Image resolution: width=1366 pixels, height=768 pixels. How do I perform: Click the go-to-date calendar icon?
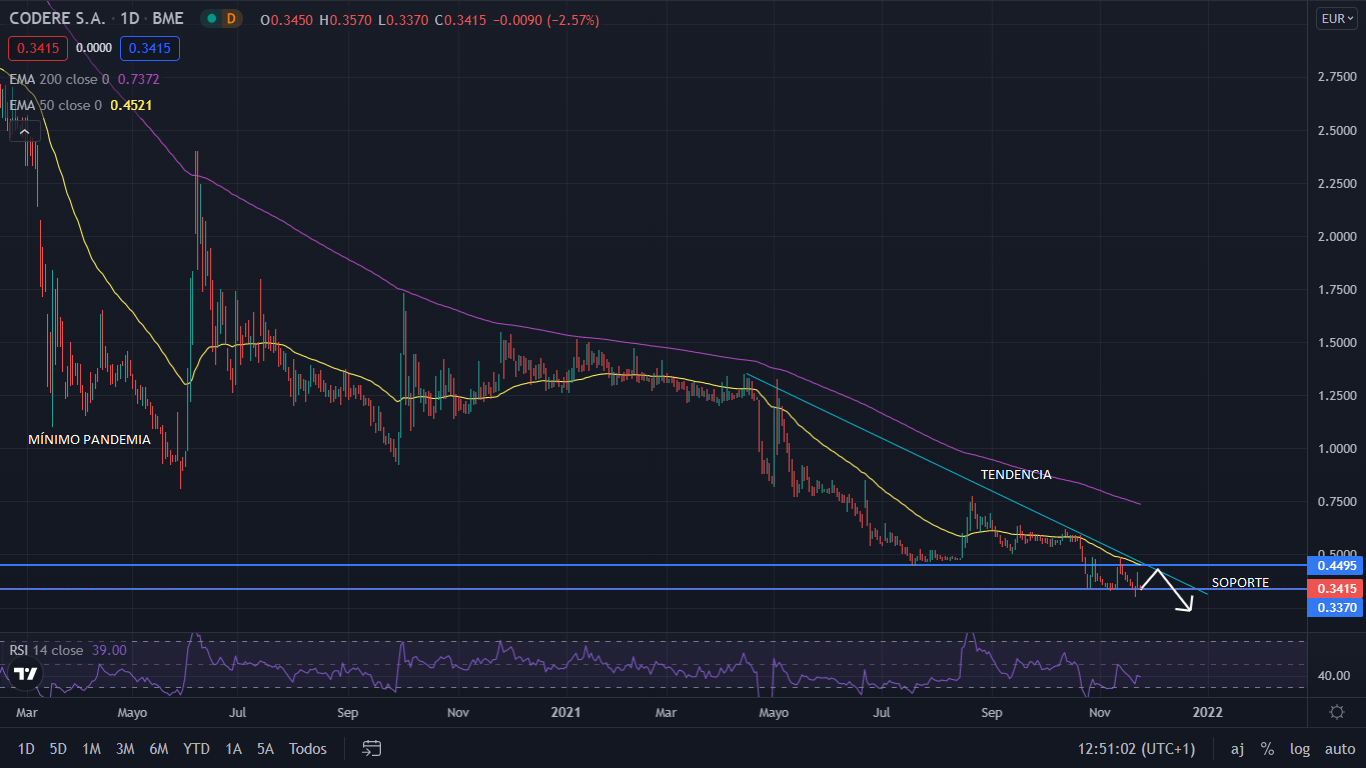pos(372,748)
